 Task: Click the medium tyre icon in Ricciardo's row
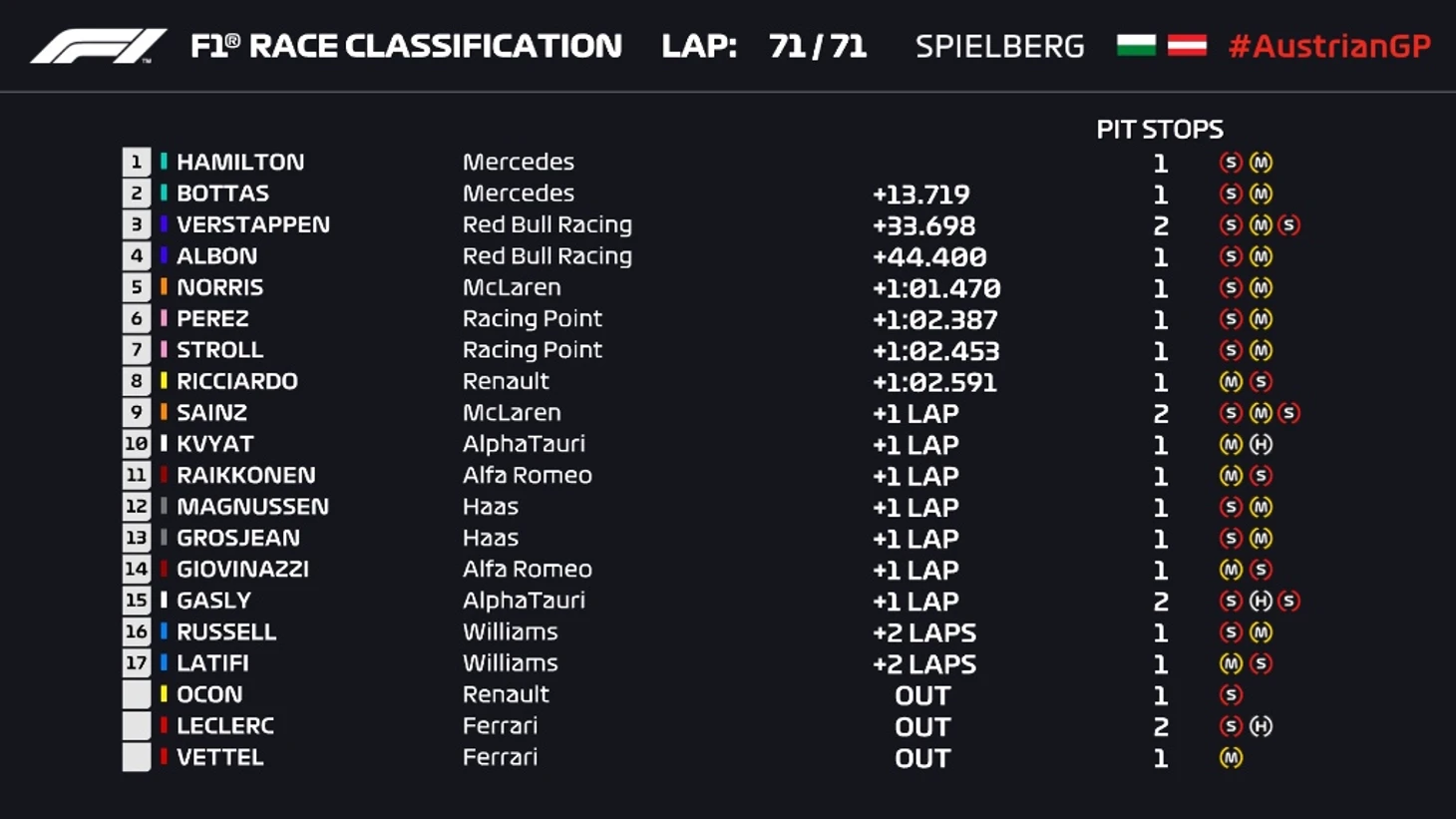tap(1231, 382)
